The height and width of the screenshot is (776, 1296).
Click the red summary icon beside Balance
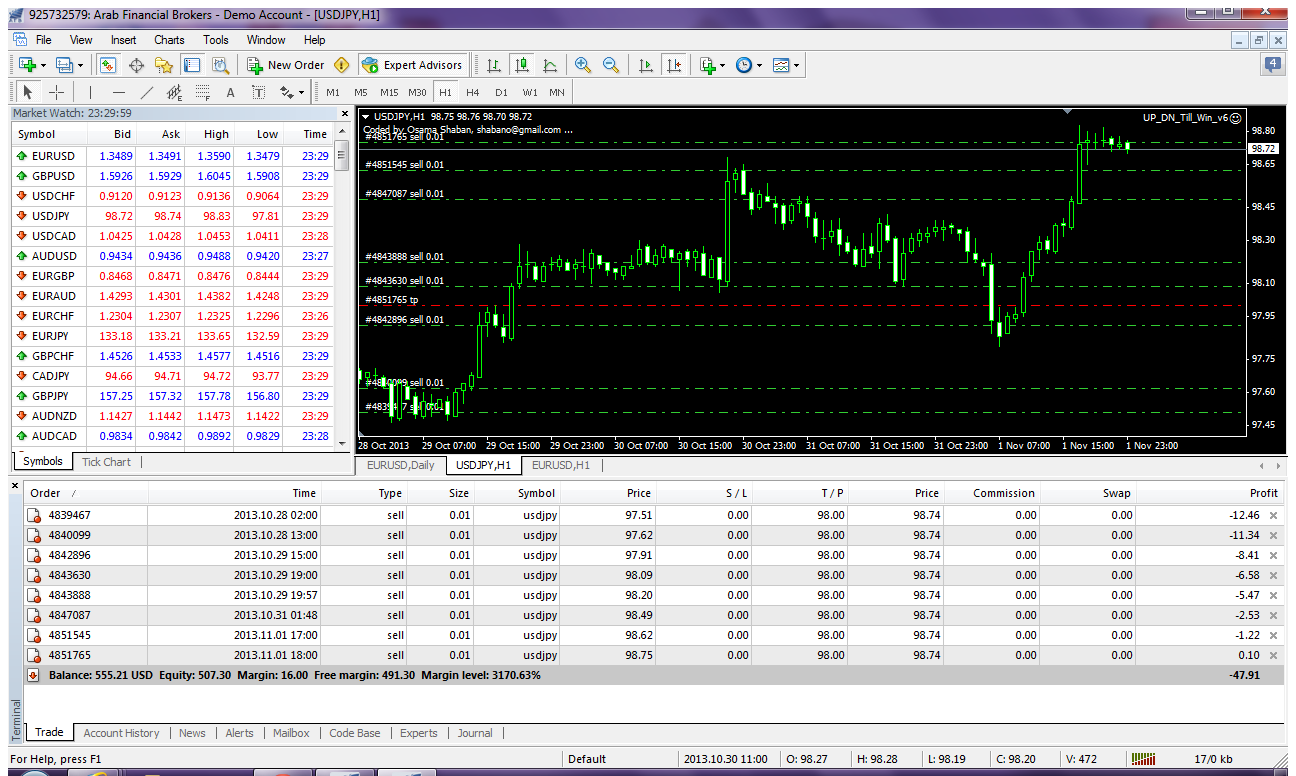33,675
